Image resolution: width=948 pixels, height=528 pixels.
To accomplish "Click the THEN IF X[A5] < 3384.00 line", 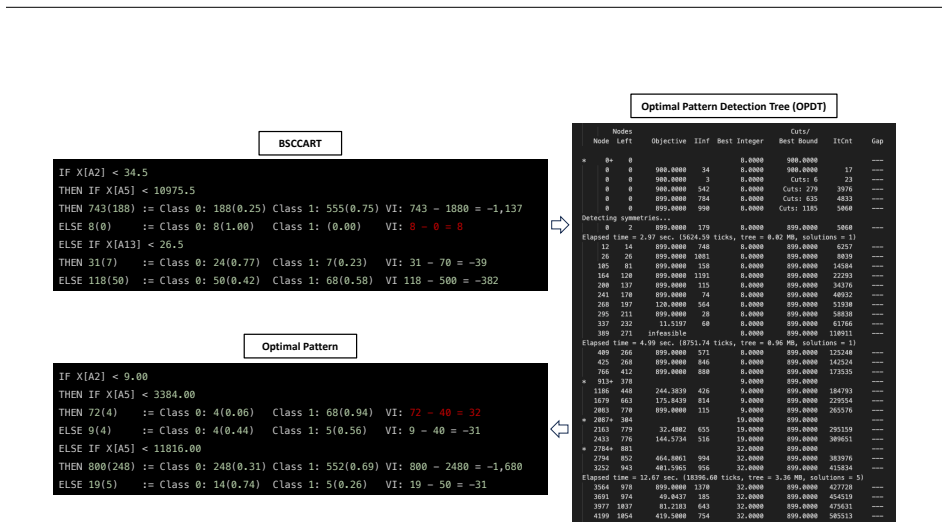I will [127, 394].
